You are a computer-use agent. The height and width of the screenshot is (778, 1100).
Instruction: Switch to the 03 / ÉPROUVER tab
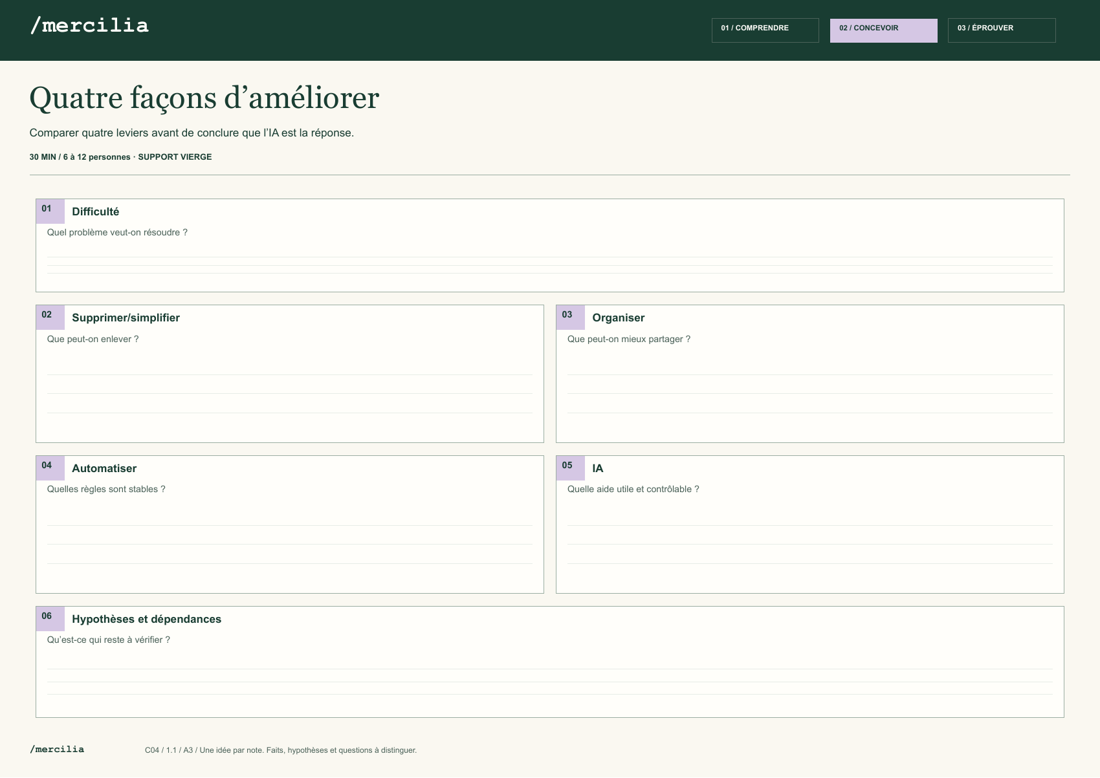coord(1001,30)
